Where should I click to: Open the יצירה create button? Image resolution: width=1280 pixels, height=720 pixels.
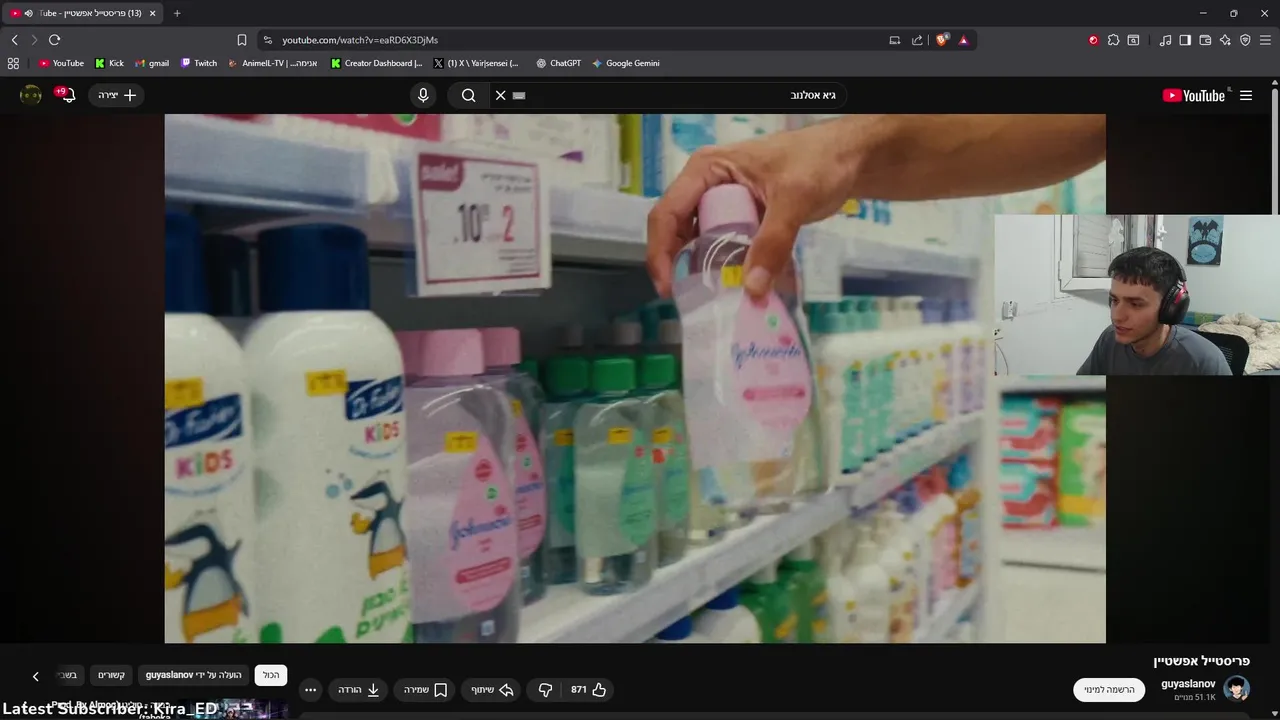click(117, 95)
